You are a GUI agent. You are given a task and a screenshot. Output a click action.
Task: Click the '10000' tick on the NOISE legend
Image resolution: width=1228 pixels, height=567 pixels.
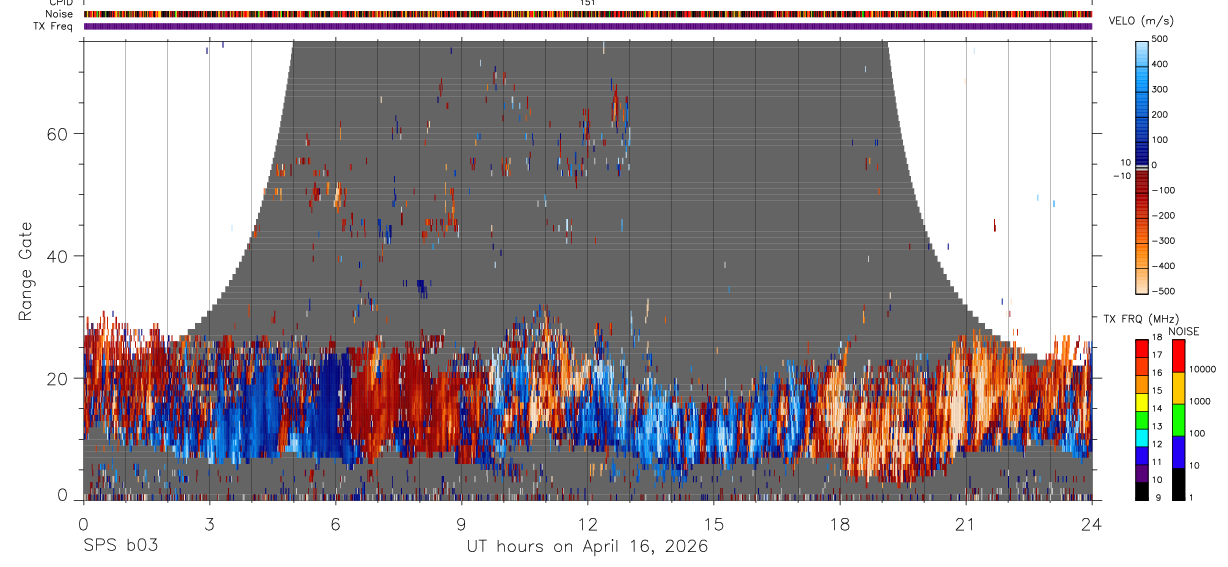point(1205,369)
